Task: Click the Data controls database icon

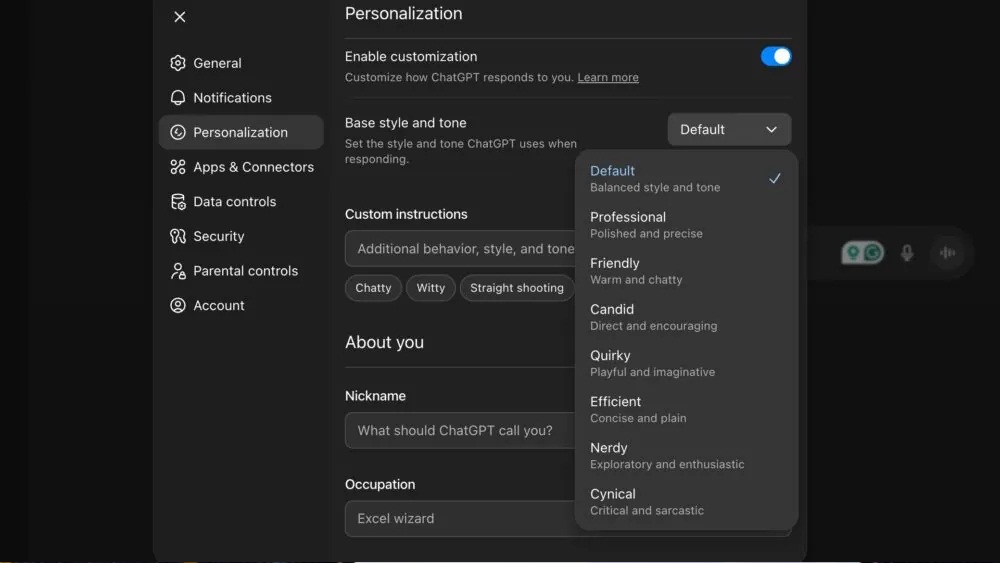Action: (x=178, y=202)
